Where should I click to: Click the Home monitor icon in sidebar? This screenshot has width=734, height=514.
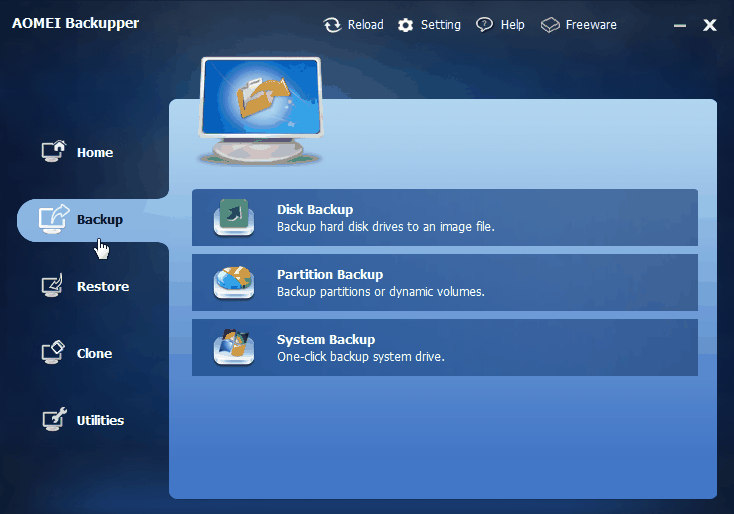pos(53,151)
